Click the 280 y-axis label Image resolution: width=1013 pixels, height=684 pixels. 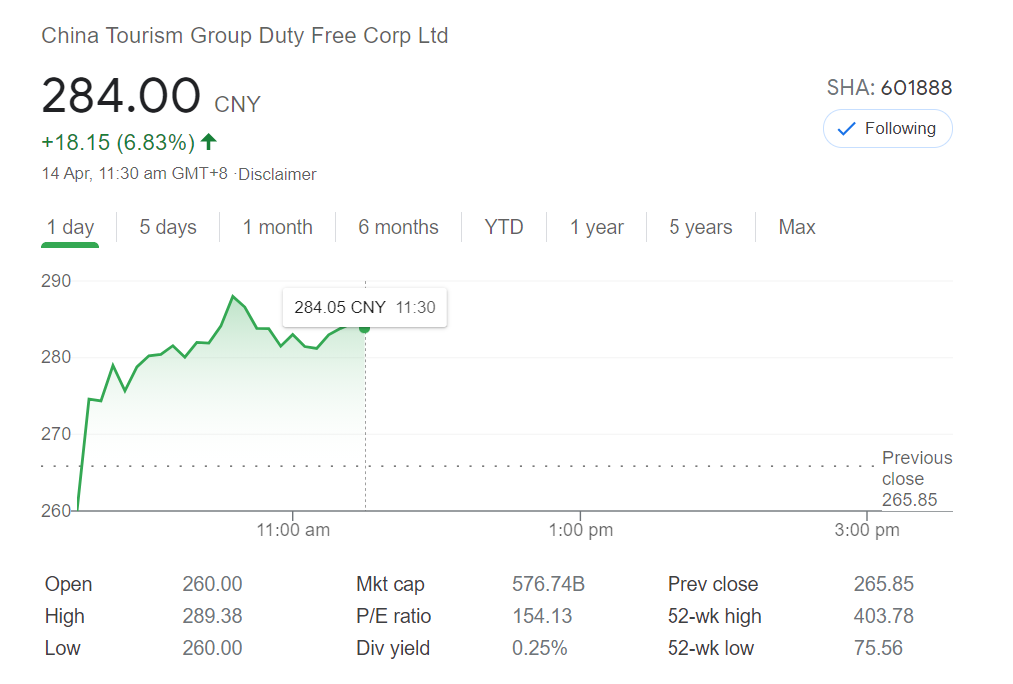(56, 357)
